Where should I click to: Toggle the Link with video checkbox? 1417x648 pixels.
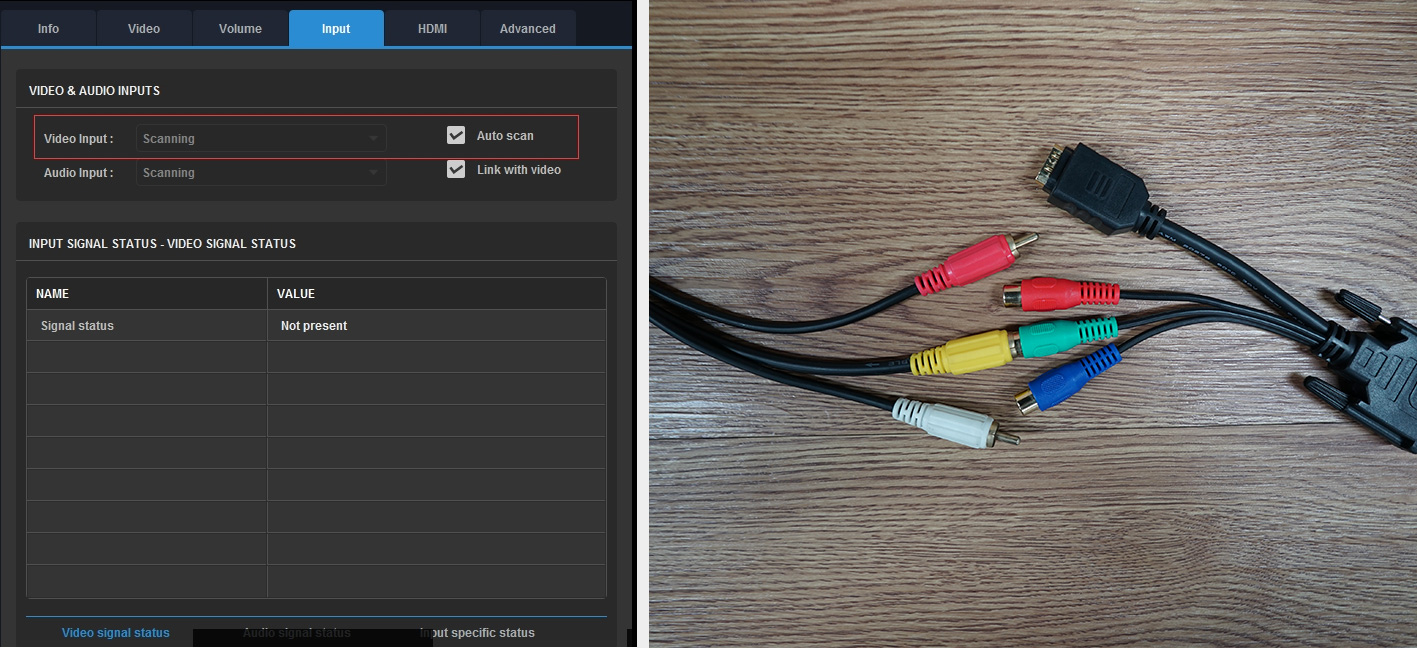click(x=456, y=169)
